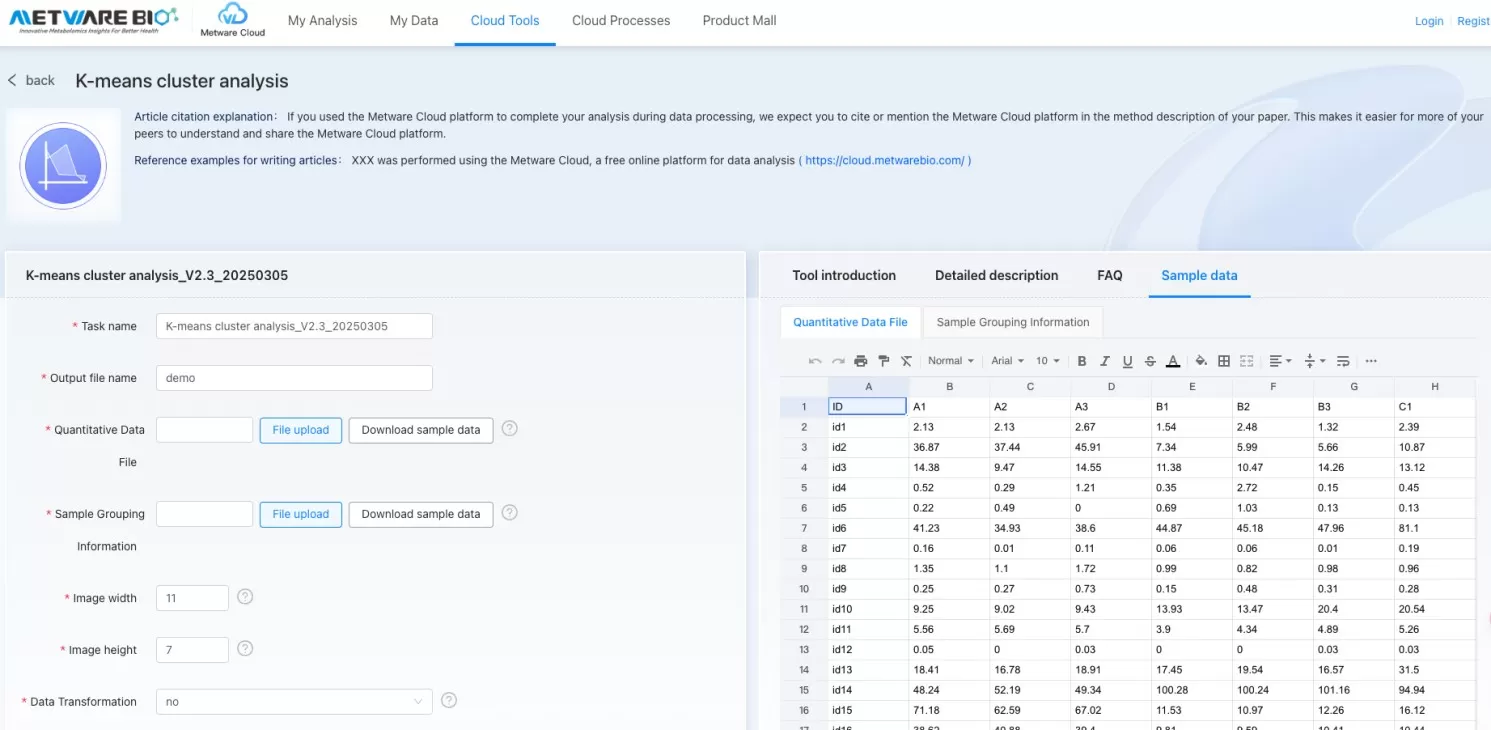Open the Cloud Processes menu item
1491x730 pixels.
pos(620,20)
